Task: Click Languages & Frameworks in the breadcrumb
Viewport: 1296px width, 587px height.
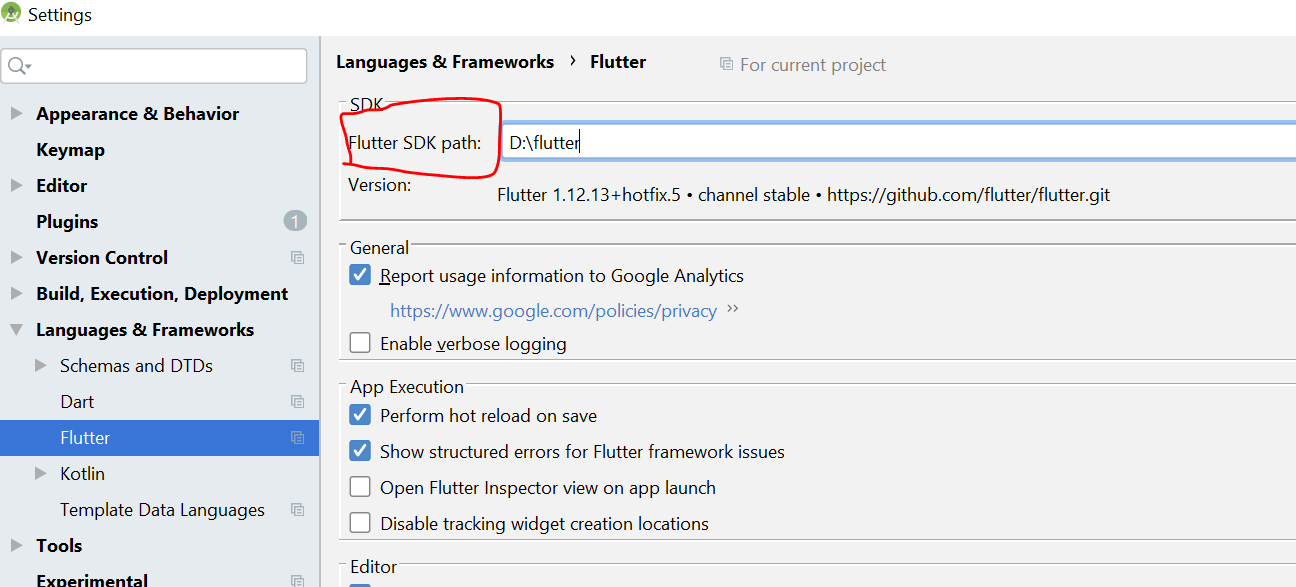Action: [444, 62]
